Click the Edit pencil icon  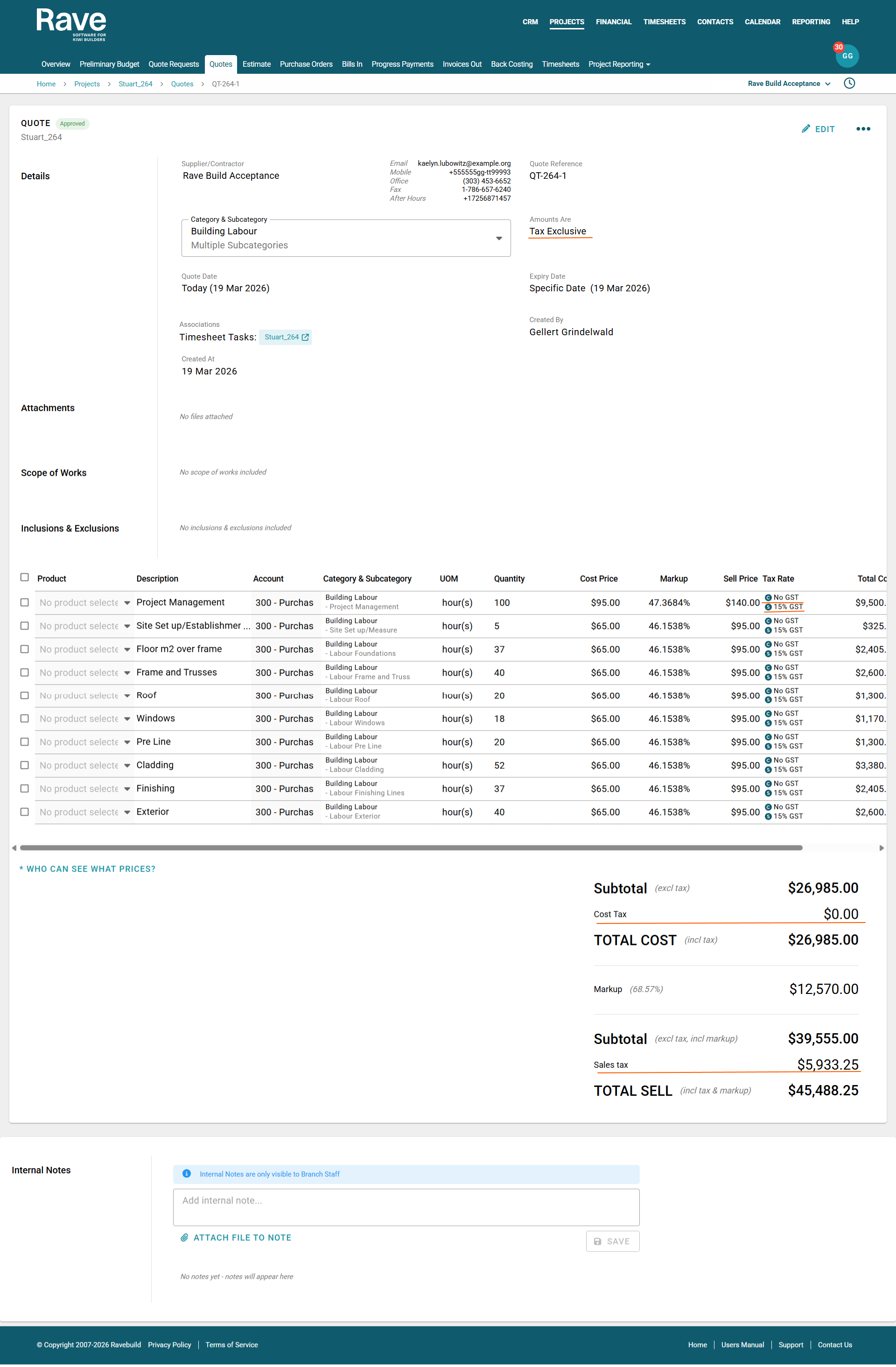806,129
